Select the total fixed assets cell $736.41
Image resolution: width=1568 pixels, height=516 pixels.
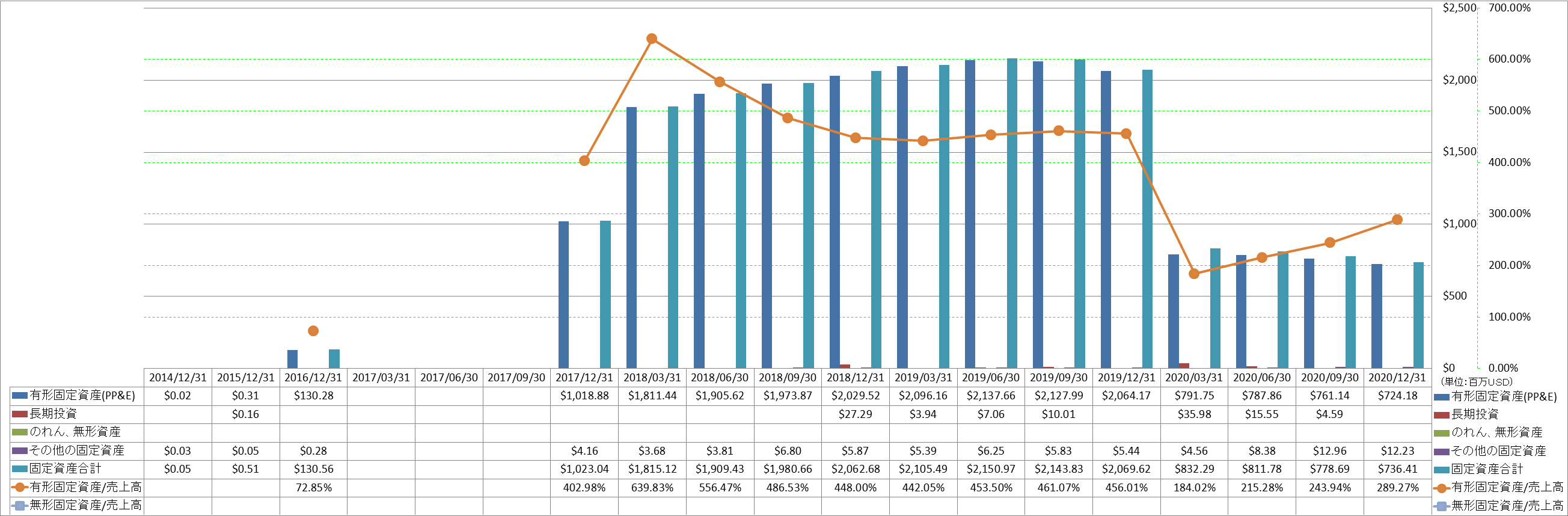click(1397, 469)
